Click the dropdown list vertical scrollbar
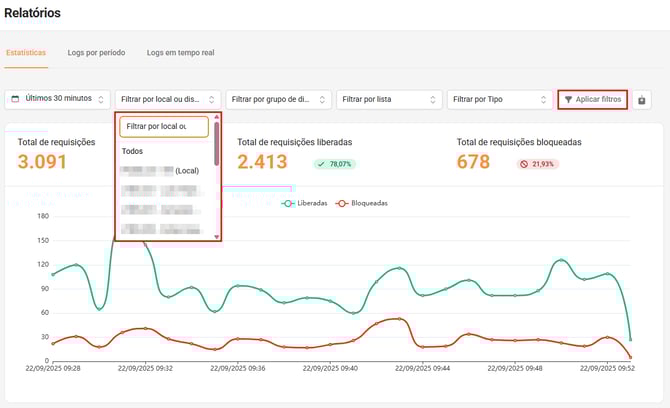The height and width of the screenshot is (408, 670). coord(217,145)
